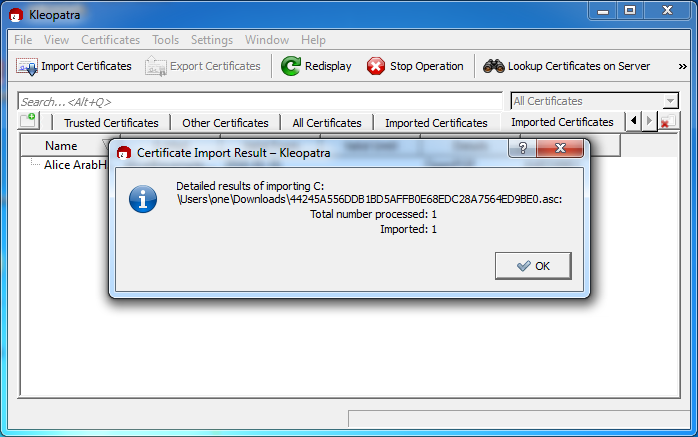Open the View menu
Image resolution: width=698 pixels, height=437 pixels.
[57, 40]
